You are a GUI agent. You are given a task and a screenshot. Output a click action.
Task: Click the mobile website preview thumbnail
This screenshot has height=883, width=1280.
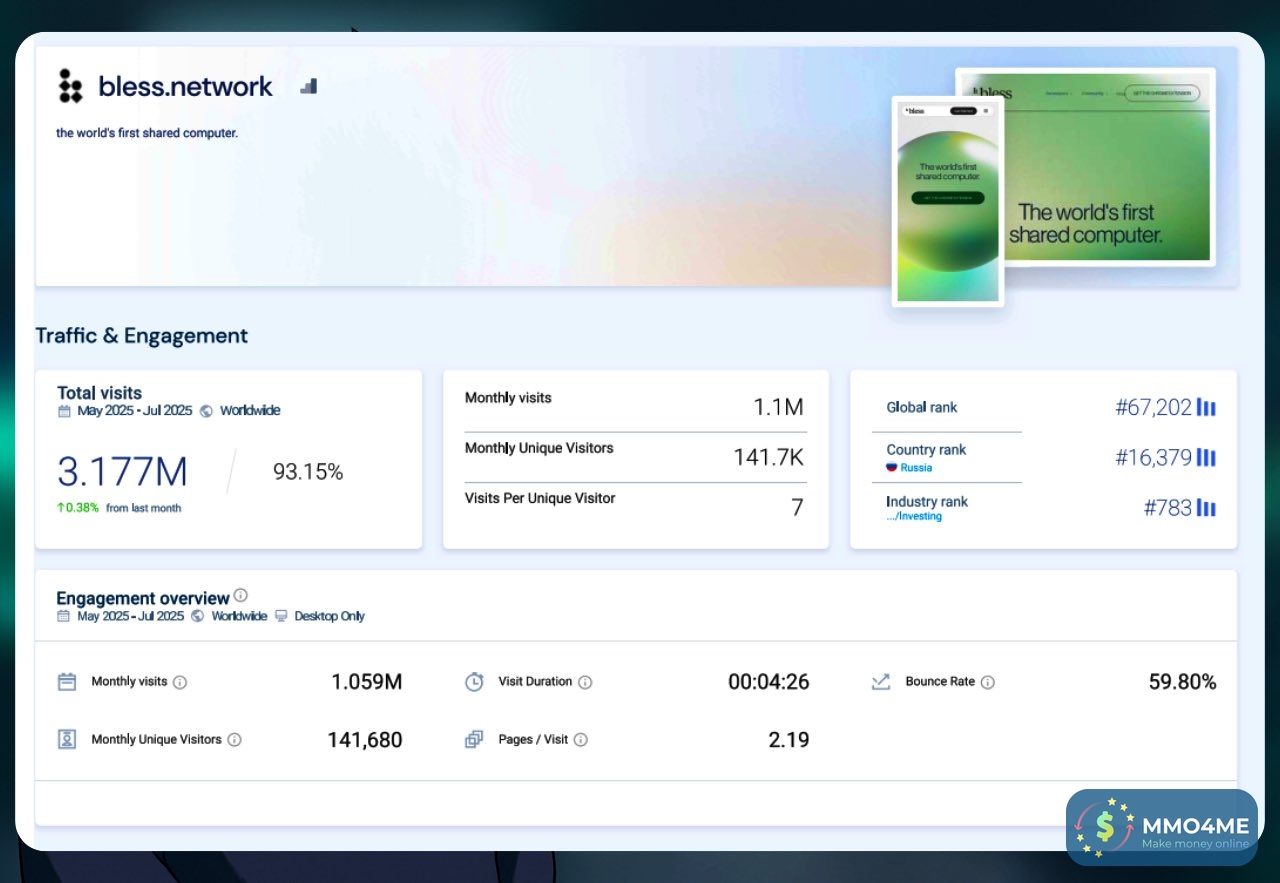[947, 200]
